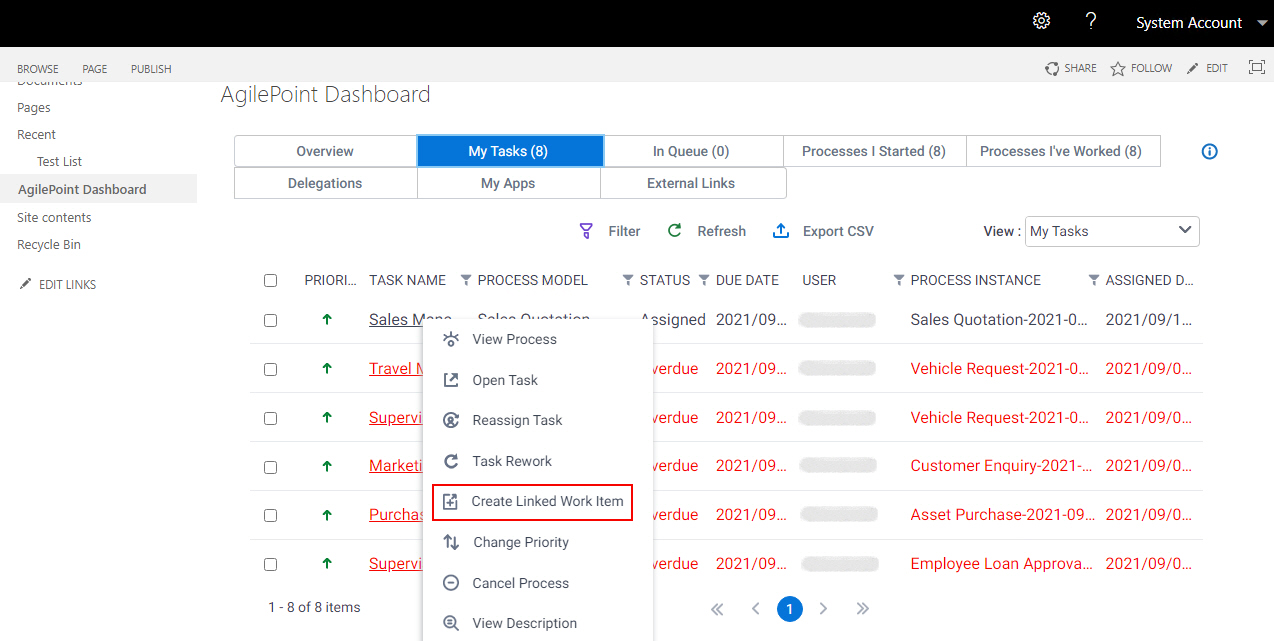Tick the checkbox beside the Marketing task

point(270,466)
